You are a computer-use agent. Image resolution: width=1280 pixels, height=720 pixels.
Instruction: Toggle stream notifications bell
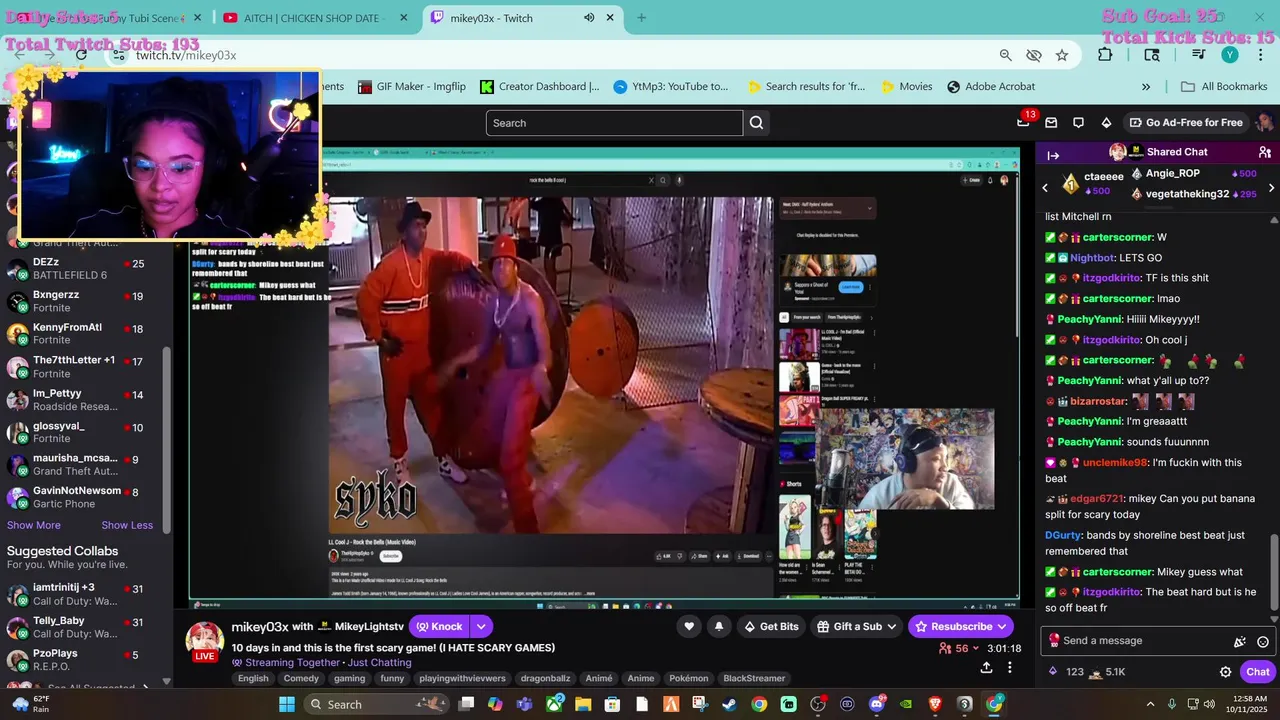point(718,627)
